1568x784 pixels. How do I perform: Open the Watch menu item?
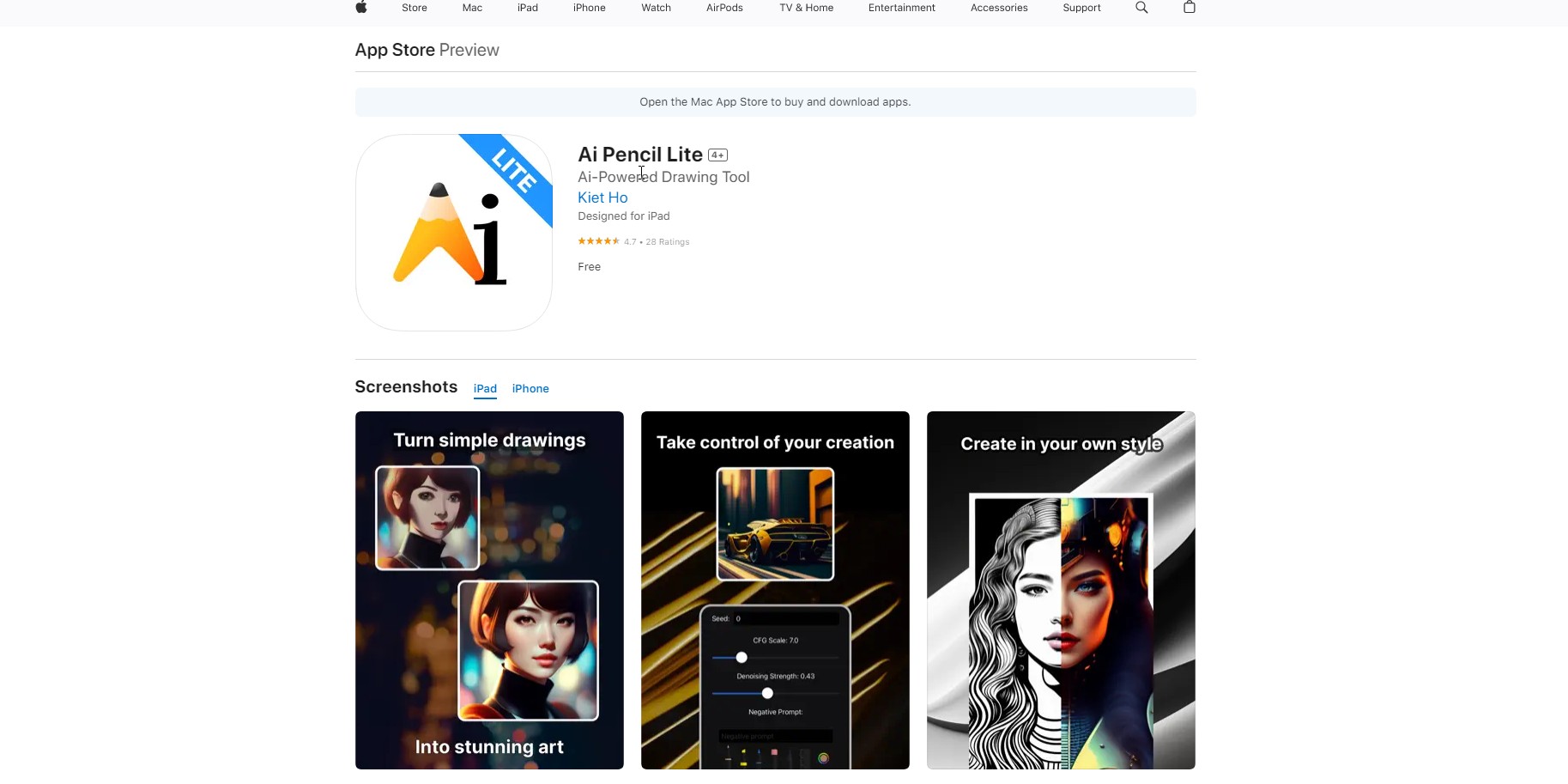tap(657, 8)
